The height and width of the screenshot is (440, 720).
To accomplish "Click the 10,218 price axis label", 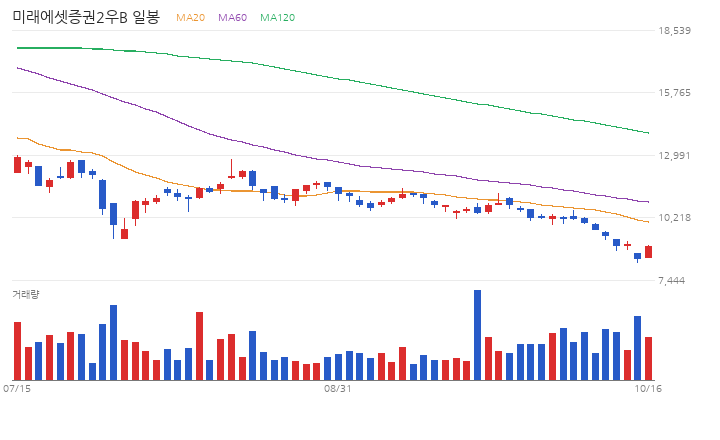I will click(x=674, y=218).
